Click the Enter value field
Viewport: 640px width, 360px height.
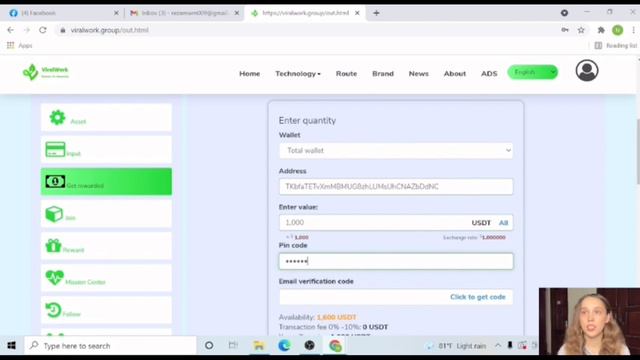tap(396, 223)
